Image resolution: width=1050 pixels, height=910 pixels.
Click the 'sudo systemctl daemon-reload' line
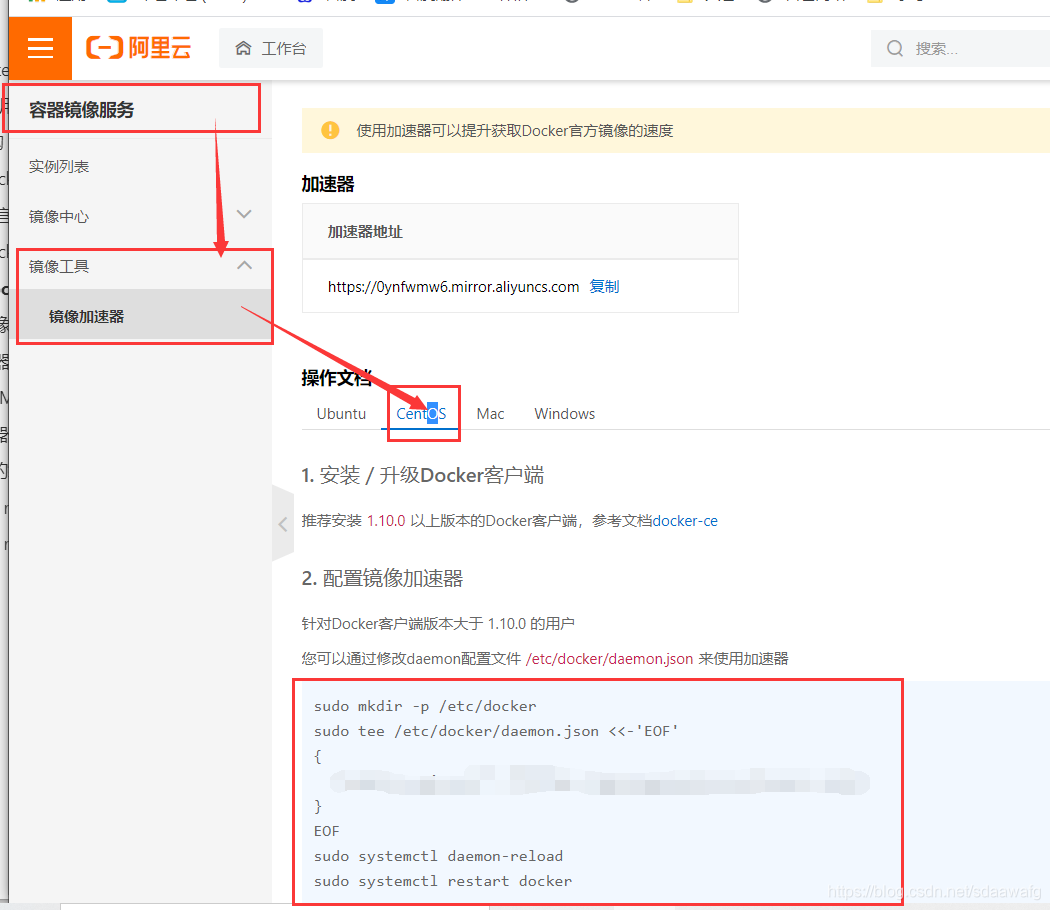[x=439, y=856]
